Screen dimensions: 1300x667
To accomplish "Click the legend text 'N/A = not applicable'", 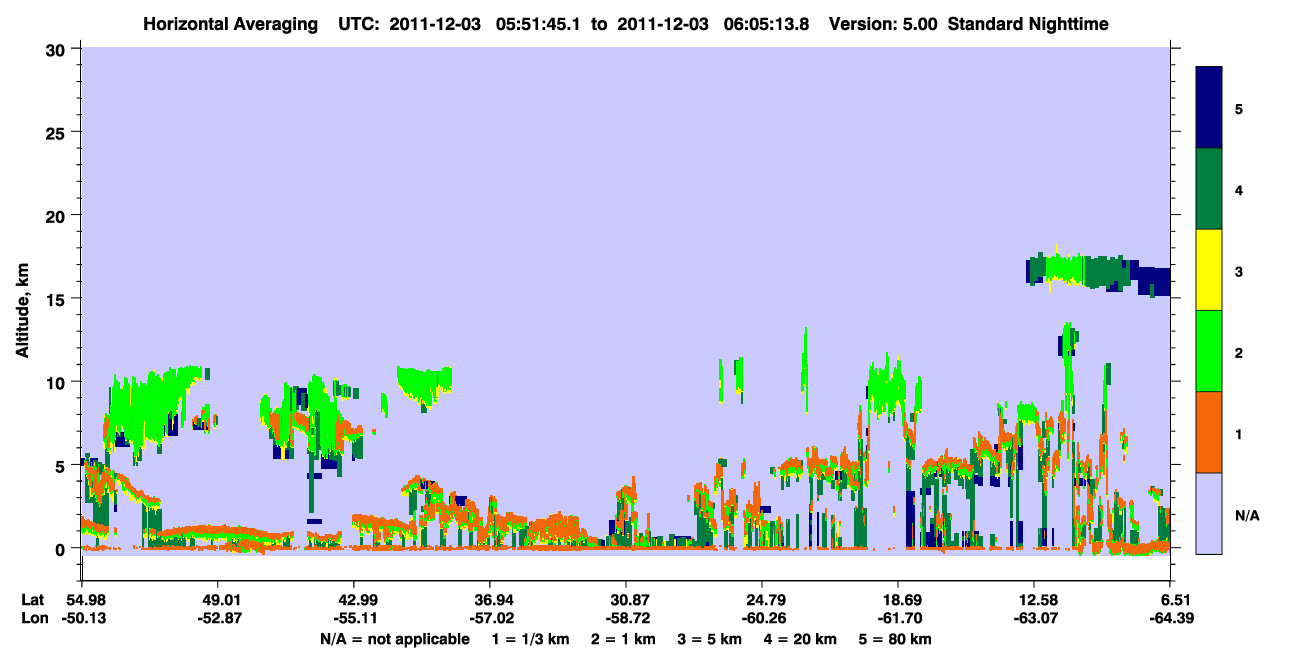I will (394, 638).
